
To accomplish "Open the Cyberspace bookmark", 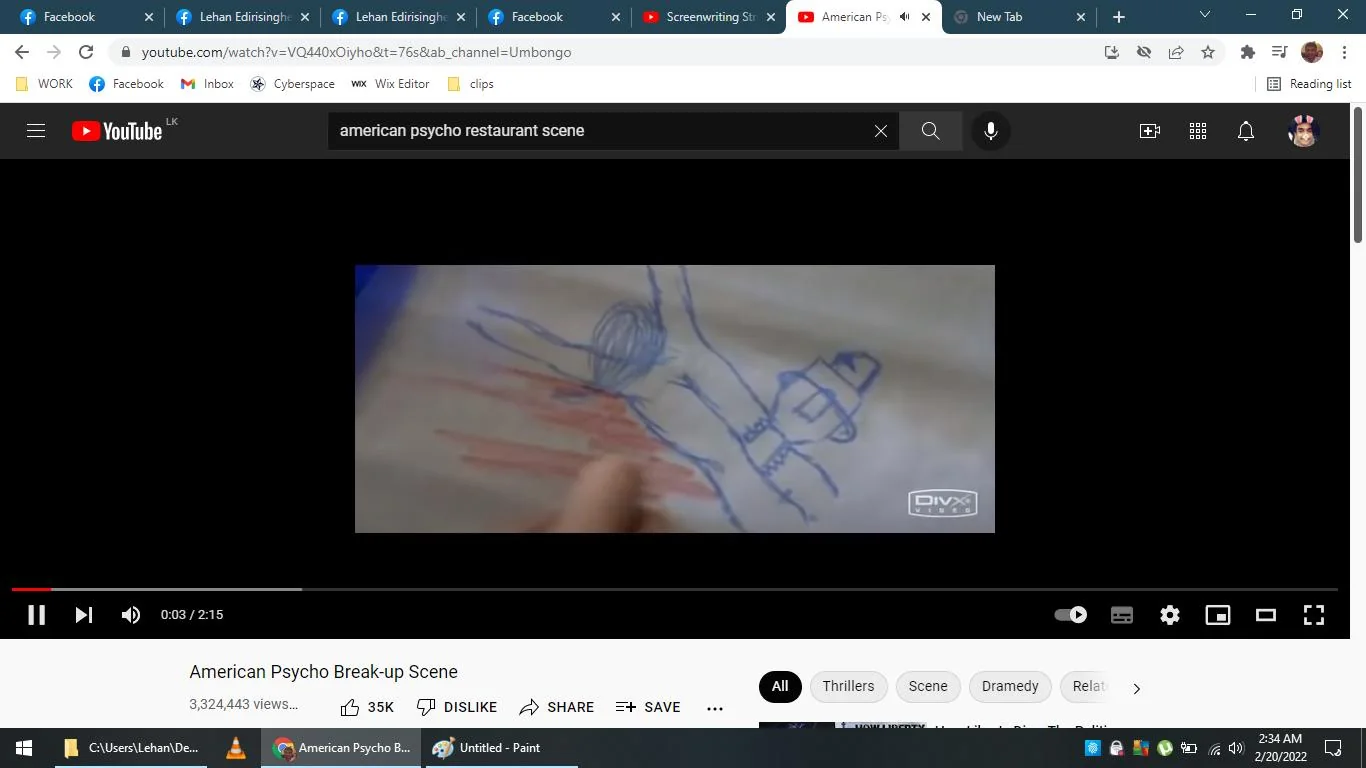I will click(292, 84).
